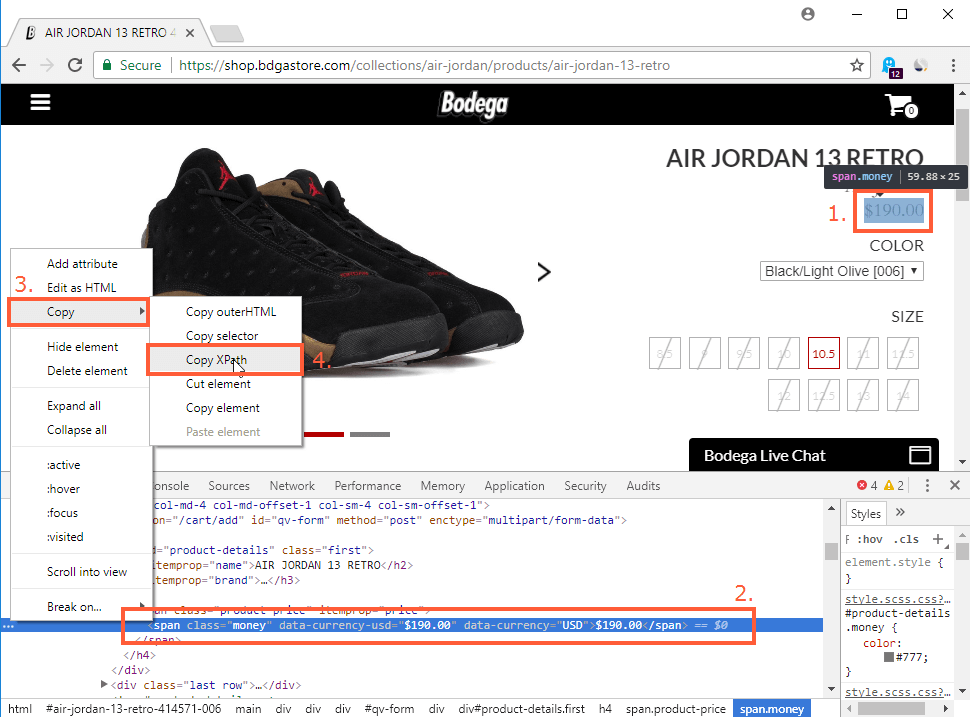The width and height of the screenshot is (970, 717).
Task: Choose Cut element
Action: point(225,384)
